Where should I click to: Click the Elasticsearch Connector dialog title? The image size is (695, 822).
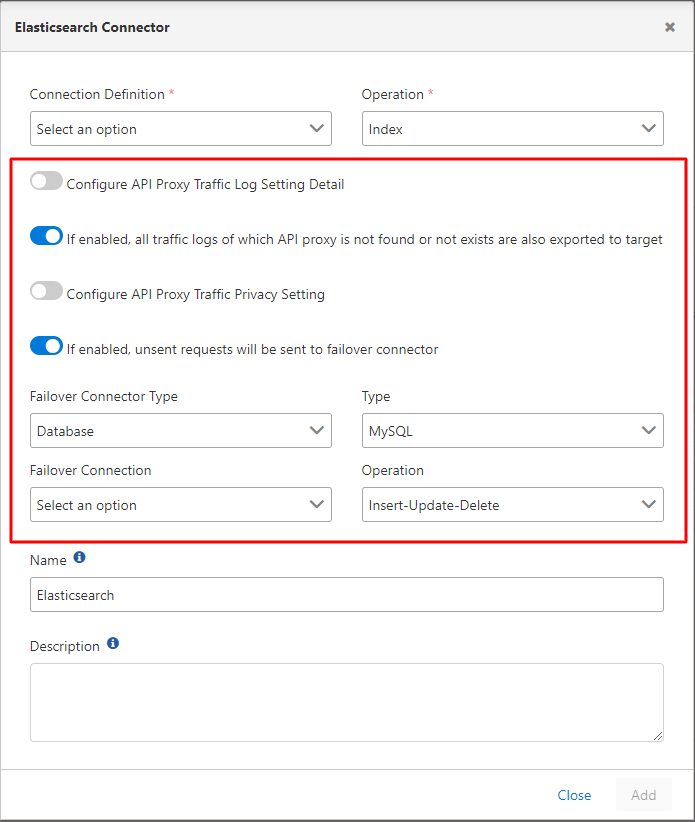coord(92,27)
